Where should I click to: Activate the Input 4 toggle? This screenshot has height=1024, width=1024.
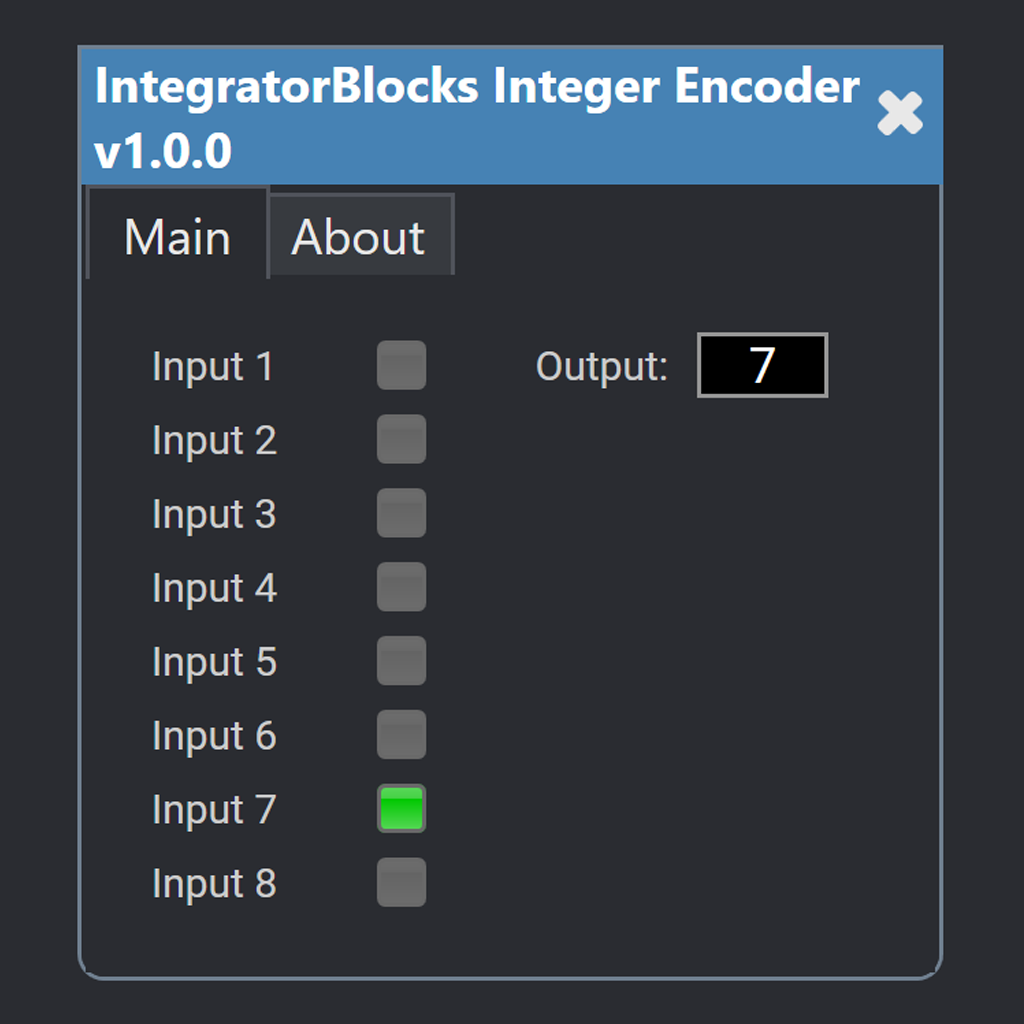[401, 587]
